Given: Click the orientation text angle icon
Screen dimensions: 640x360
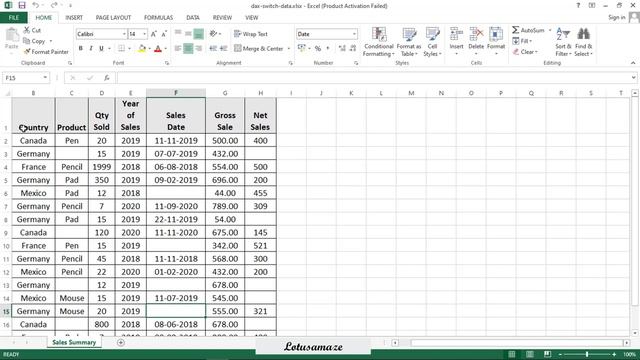Looking at the screenshot, I should click(213, 34).
